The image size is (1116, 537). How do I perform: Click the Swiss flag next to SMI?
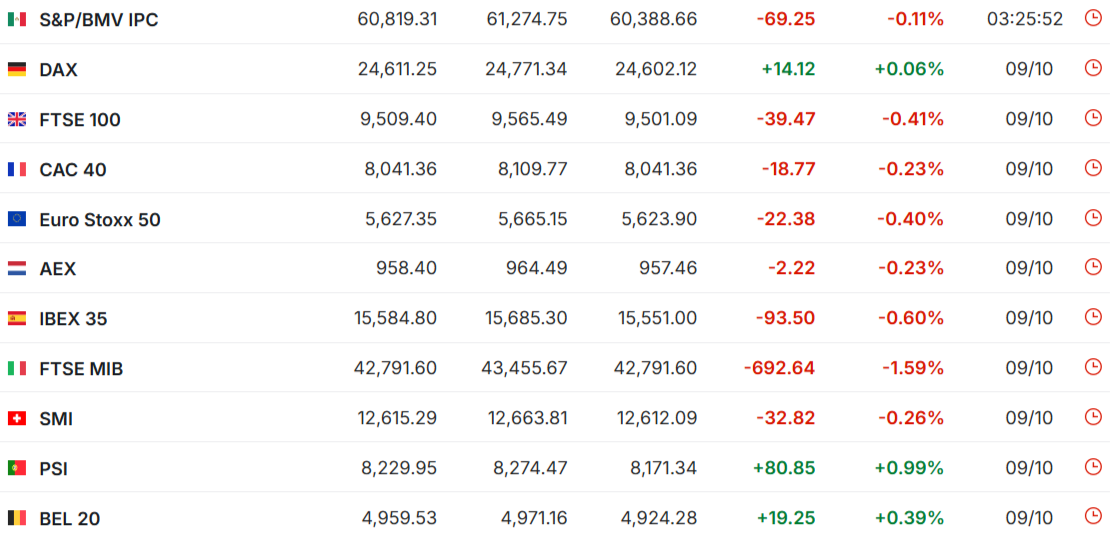[17, 418]
